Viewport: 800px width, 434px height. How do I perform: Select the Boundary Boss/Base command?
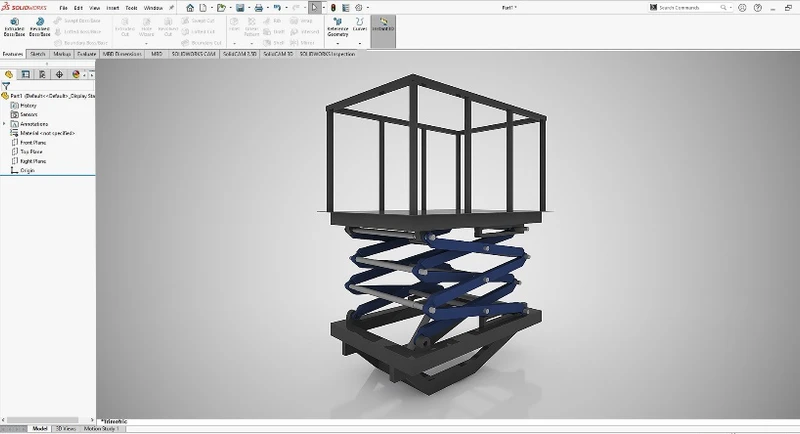pos(81,43)
